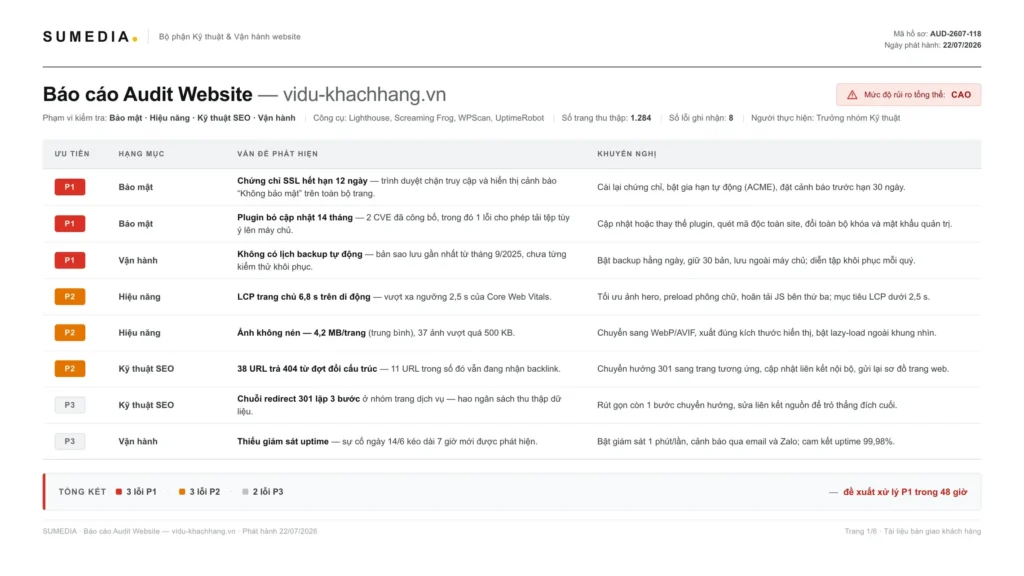
Task: Click "Kỹ thuật SEO" category in the 404 row
Action: point(146,368)
